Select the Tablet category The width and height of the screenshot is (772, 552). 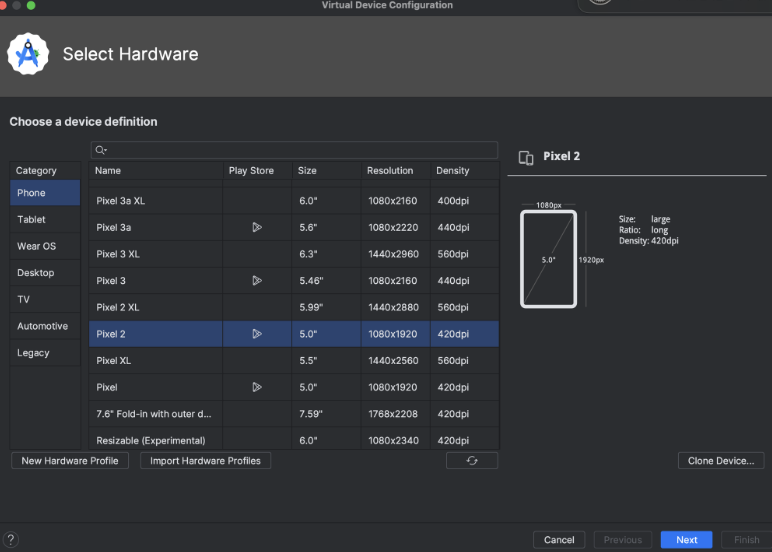pyautogui.click(x=45, y=220)
